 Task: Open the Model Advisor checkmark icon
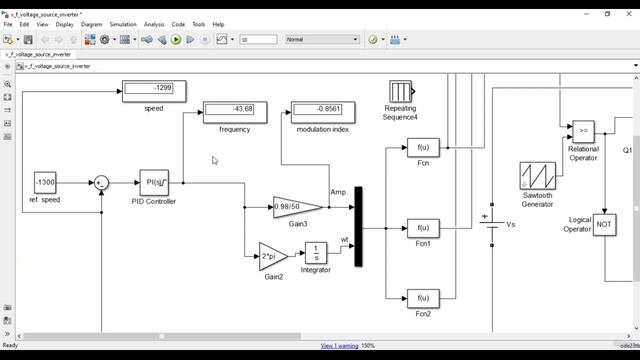[x=373, y=40]
